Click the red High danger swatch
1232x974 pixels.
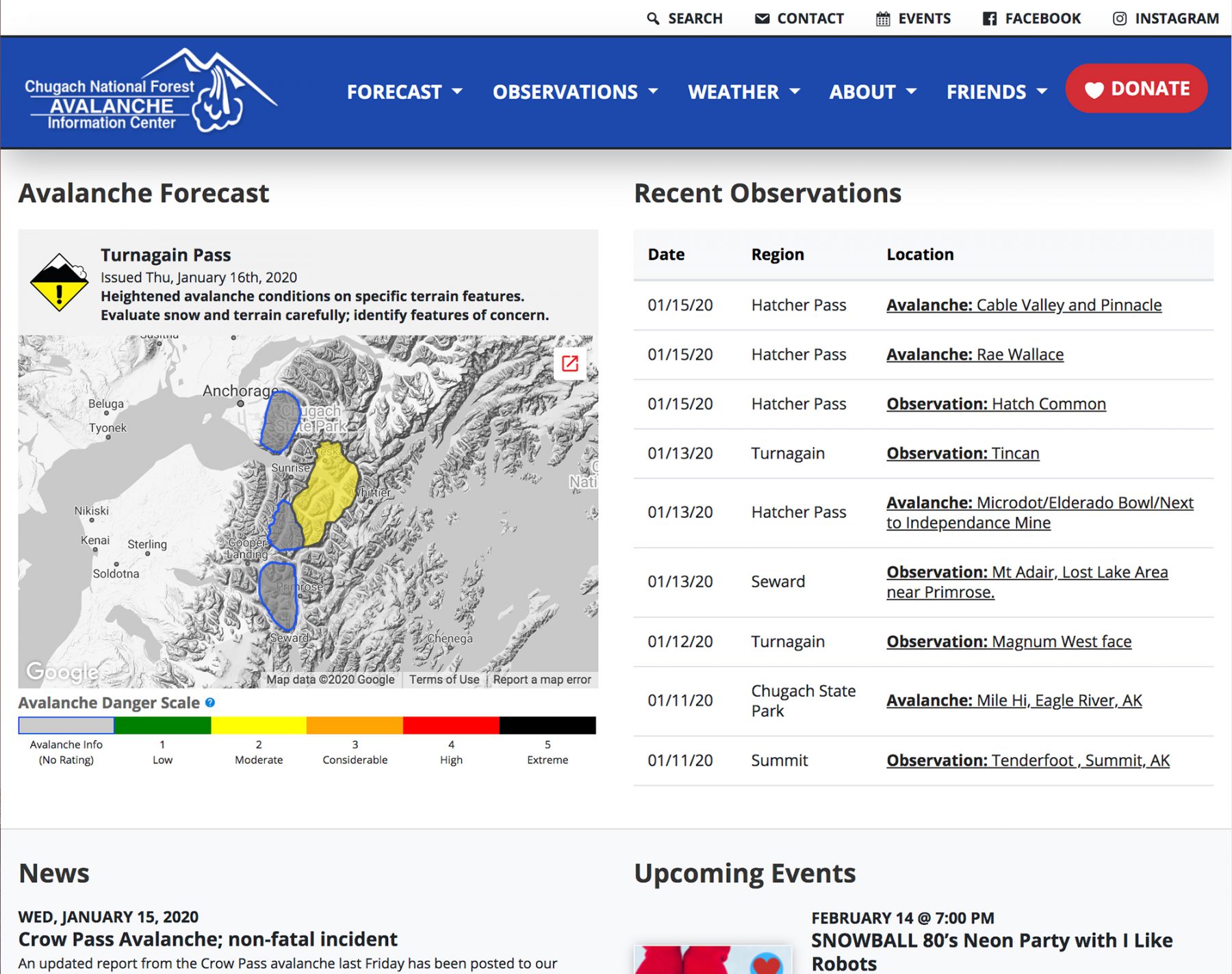pos(451,725)
